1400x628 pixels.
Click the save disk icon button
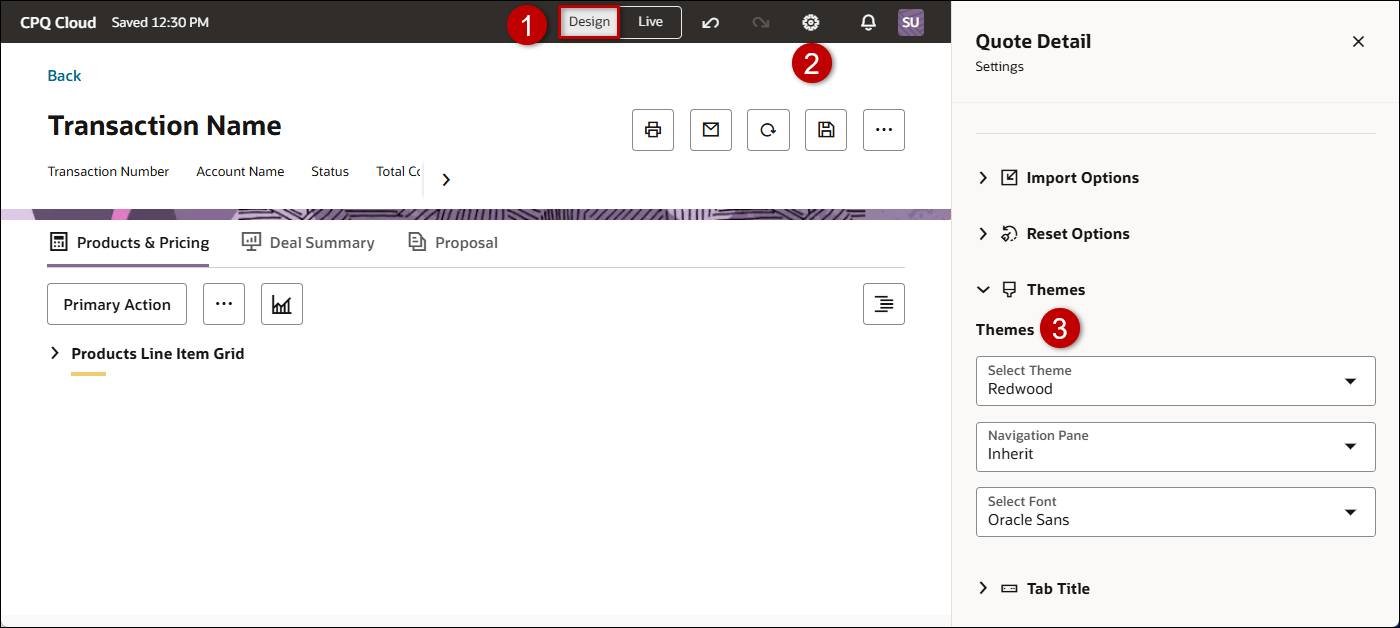826,130
